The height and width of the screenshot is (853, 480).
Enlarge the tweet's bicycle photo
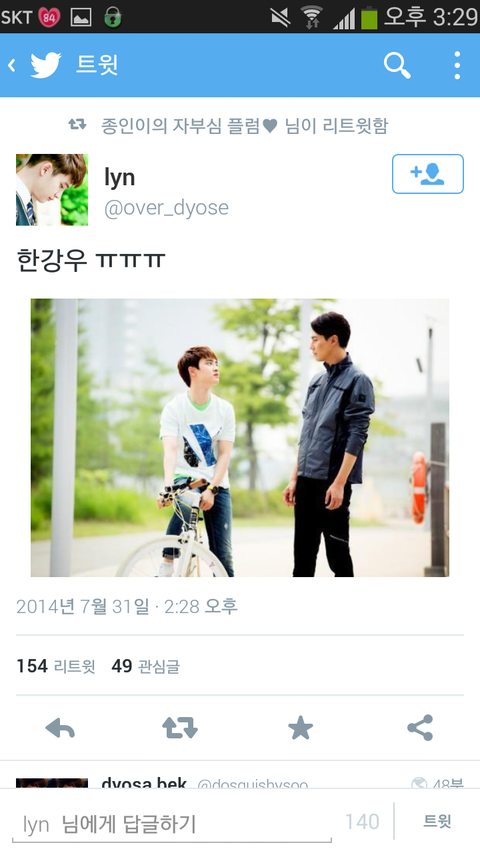point(239,437)
